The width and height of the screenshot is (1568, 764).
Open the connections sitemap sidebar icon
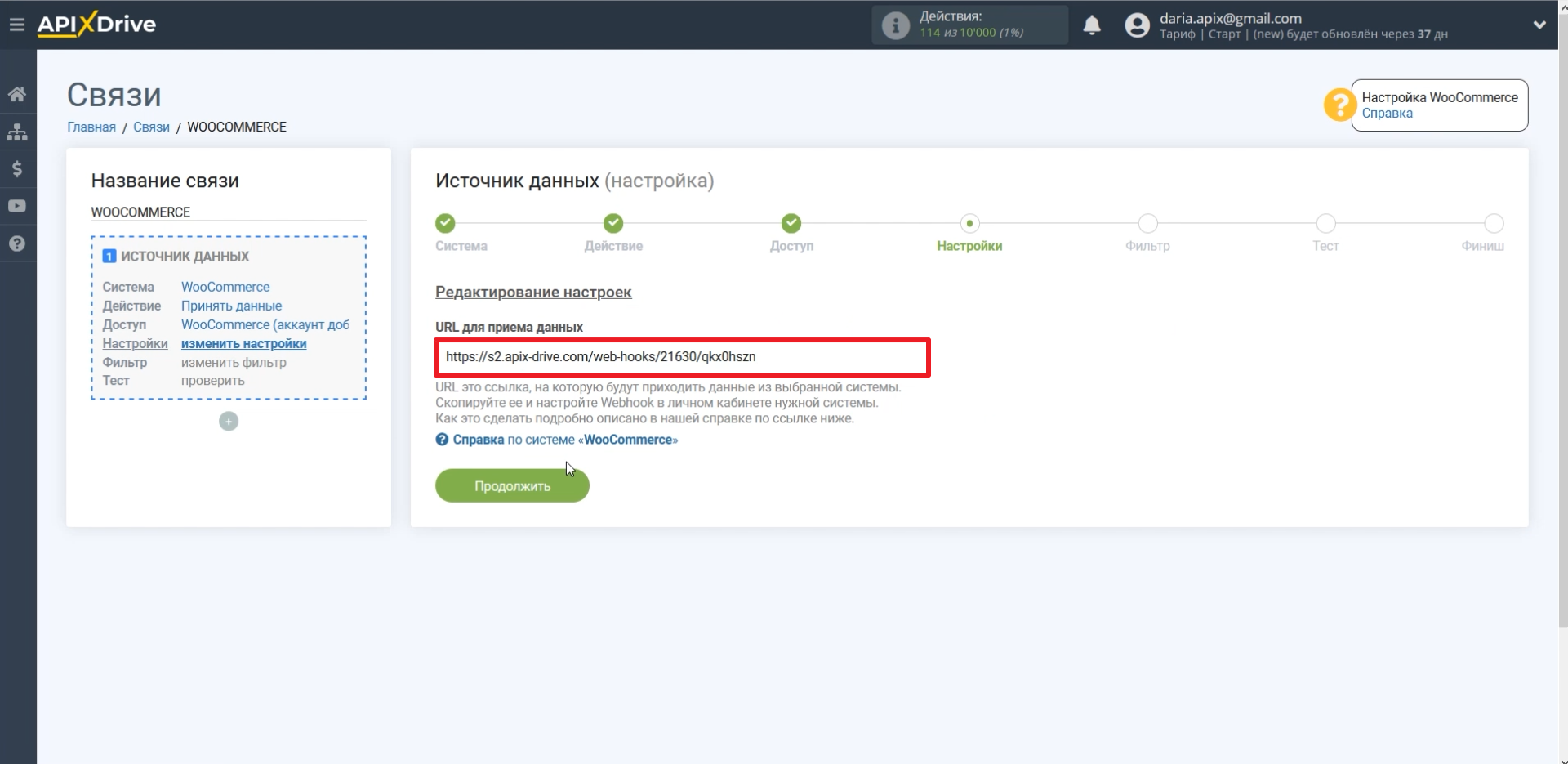17,132
